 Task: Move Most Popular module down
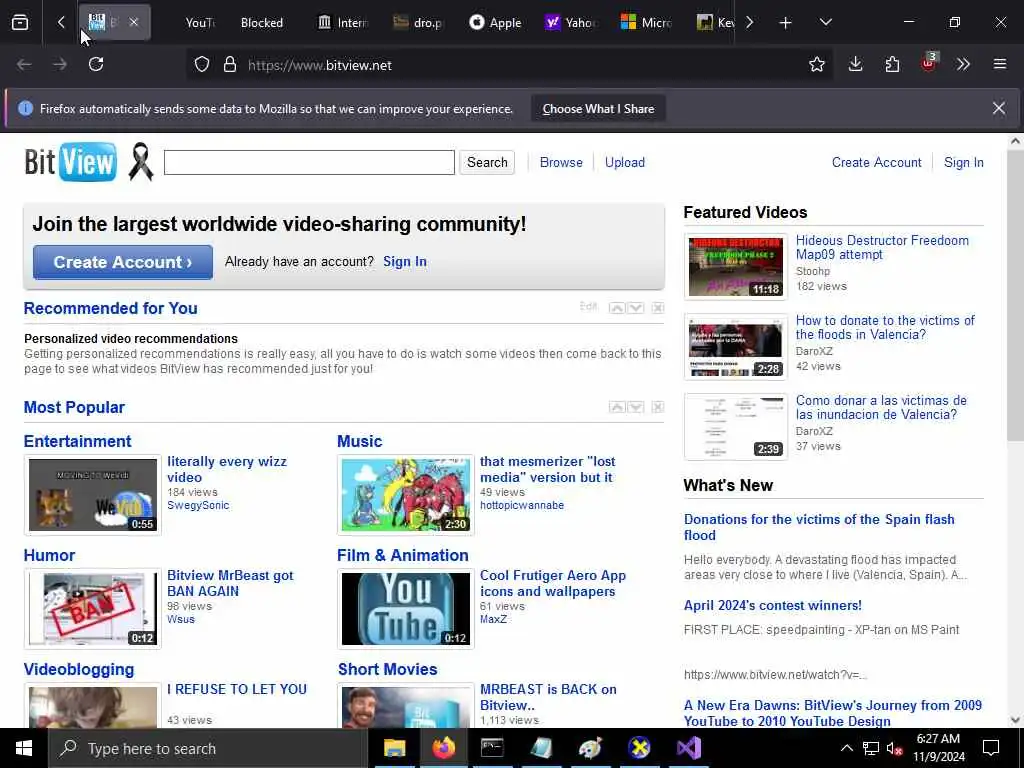point(635,408)
